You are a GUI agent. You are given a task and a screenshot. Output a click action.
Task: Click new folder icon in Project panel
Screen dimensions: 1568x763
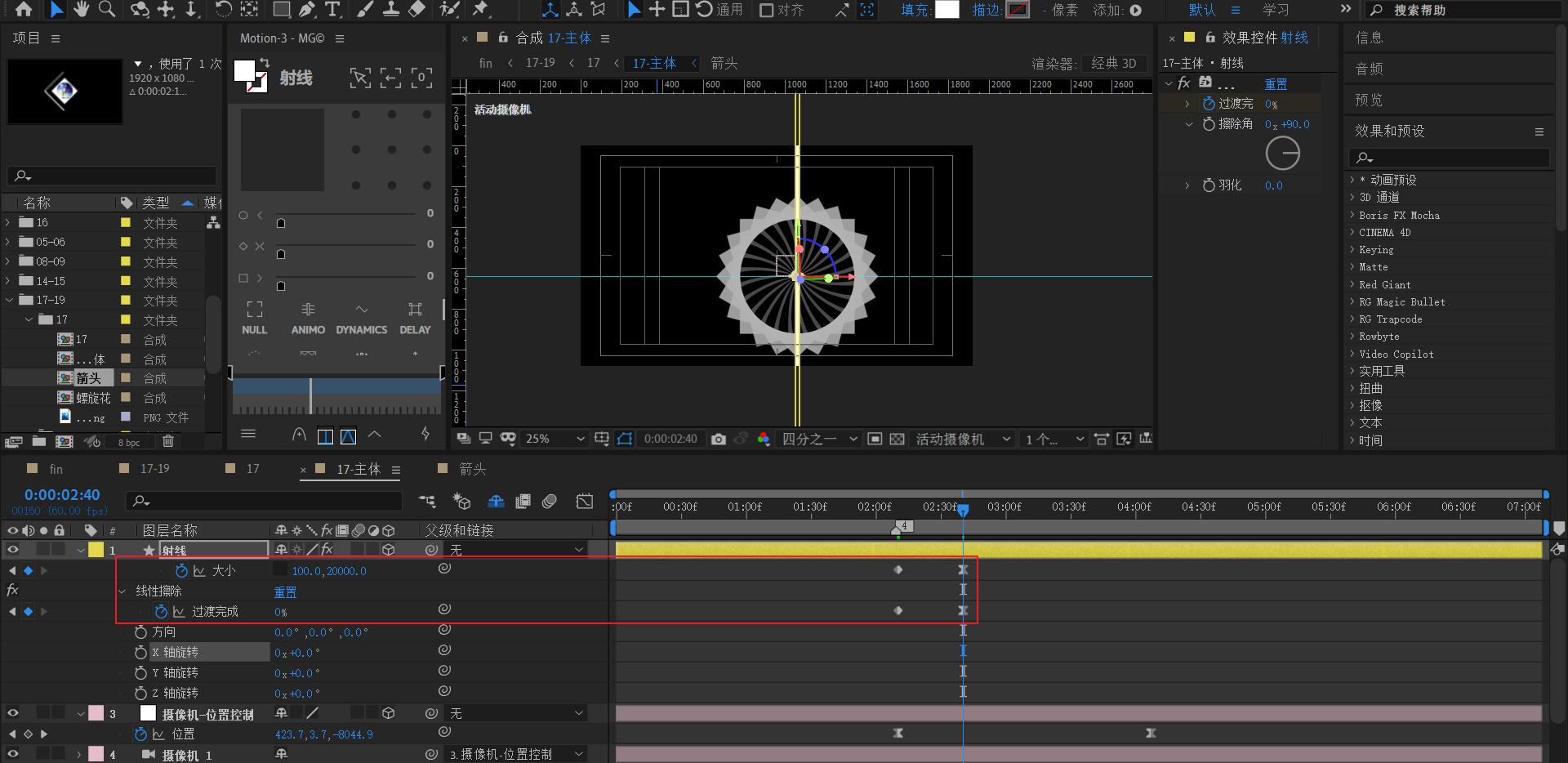click(39, 441)
